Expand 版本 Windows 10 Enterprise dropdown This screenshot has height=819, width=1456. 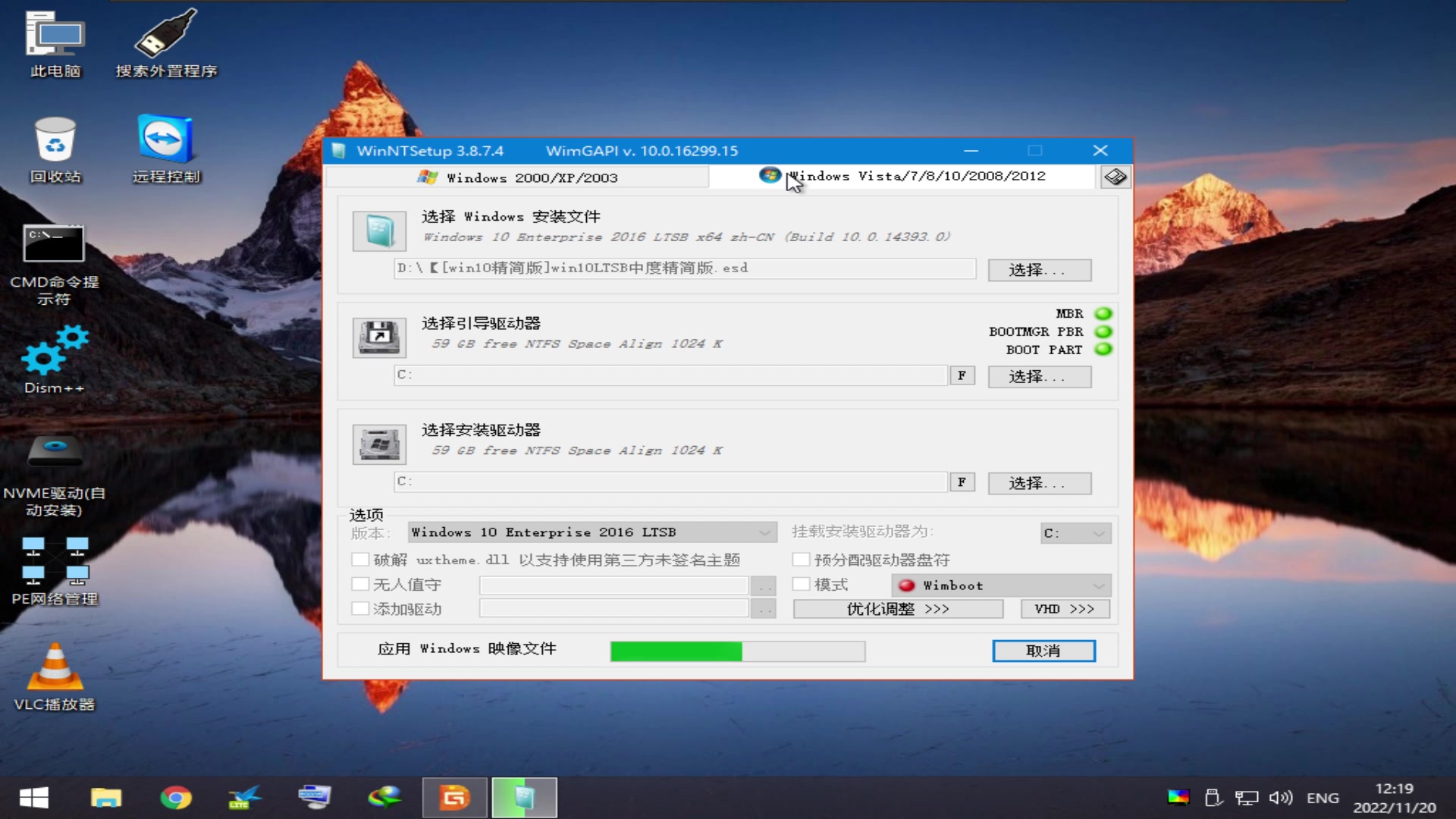point(591,532)
